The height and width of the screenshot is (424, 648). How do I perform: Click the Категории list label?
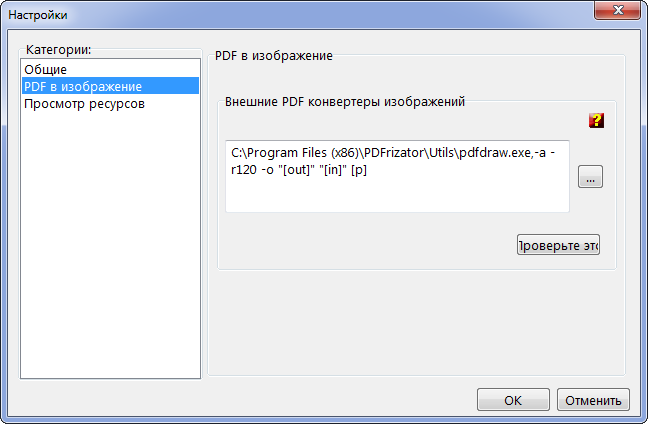[x=58, y=49]
